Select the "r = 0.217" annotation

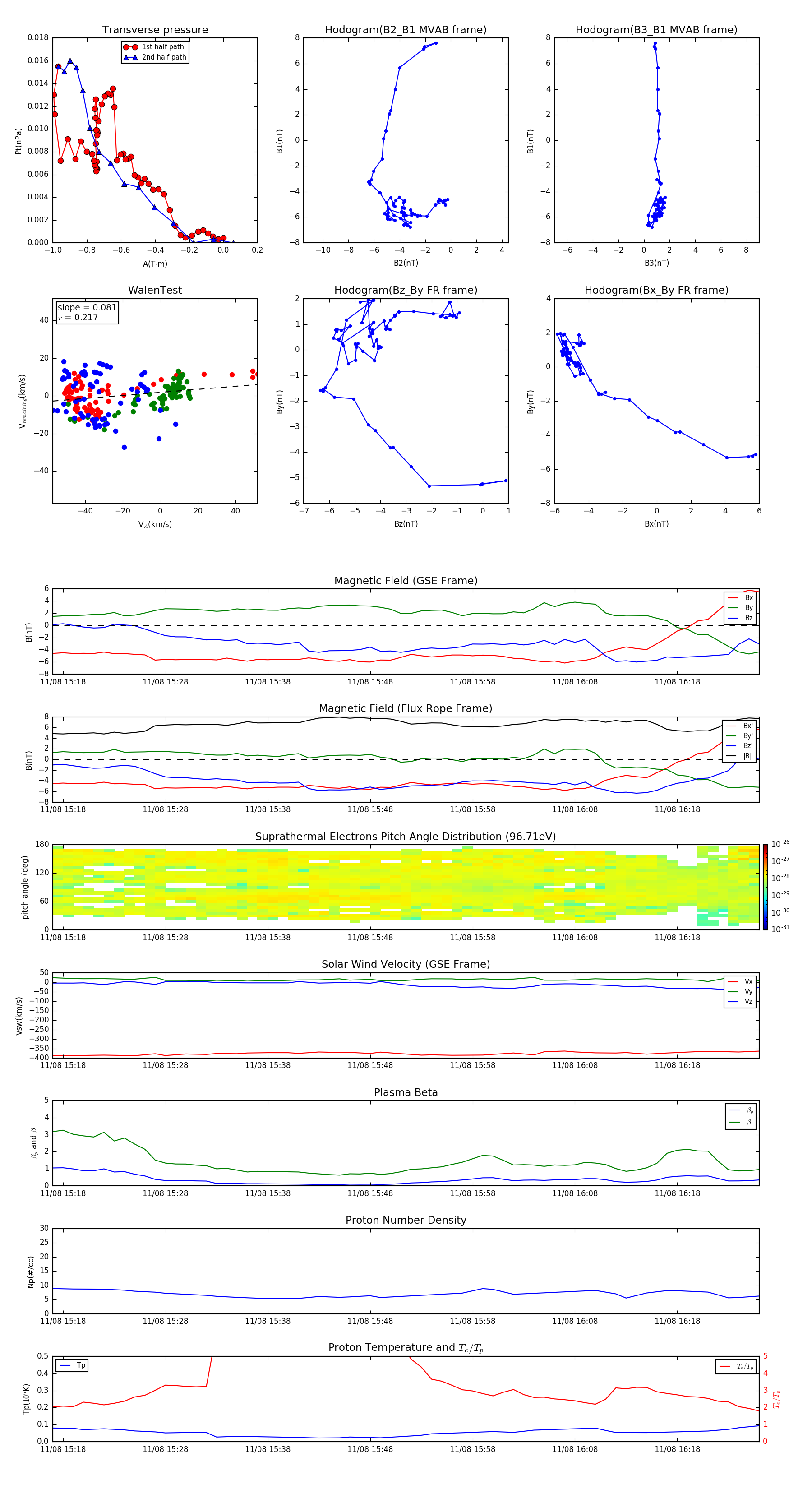[78, 317]
